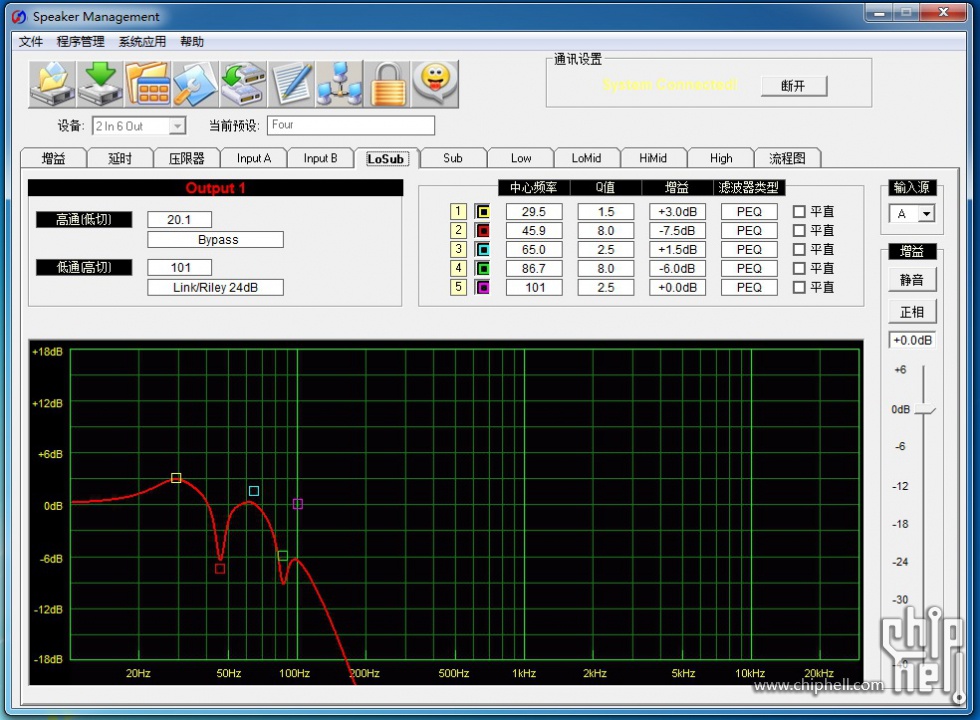Screen dimensions: 980x720
Task: Click the output gain fader handle
Action: (x=924, y=409)
